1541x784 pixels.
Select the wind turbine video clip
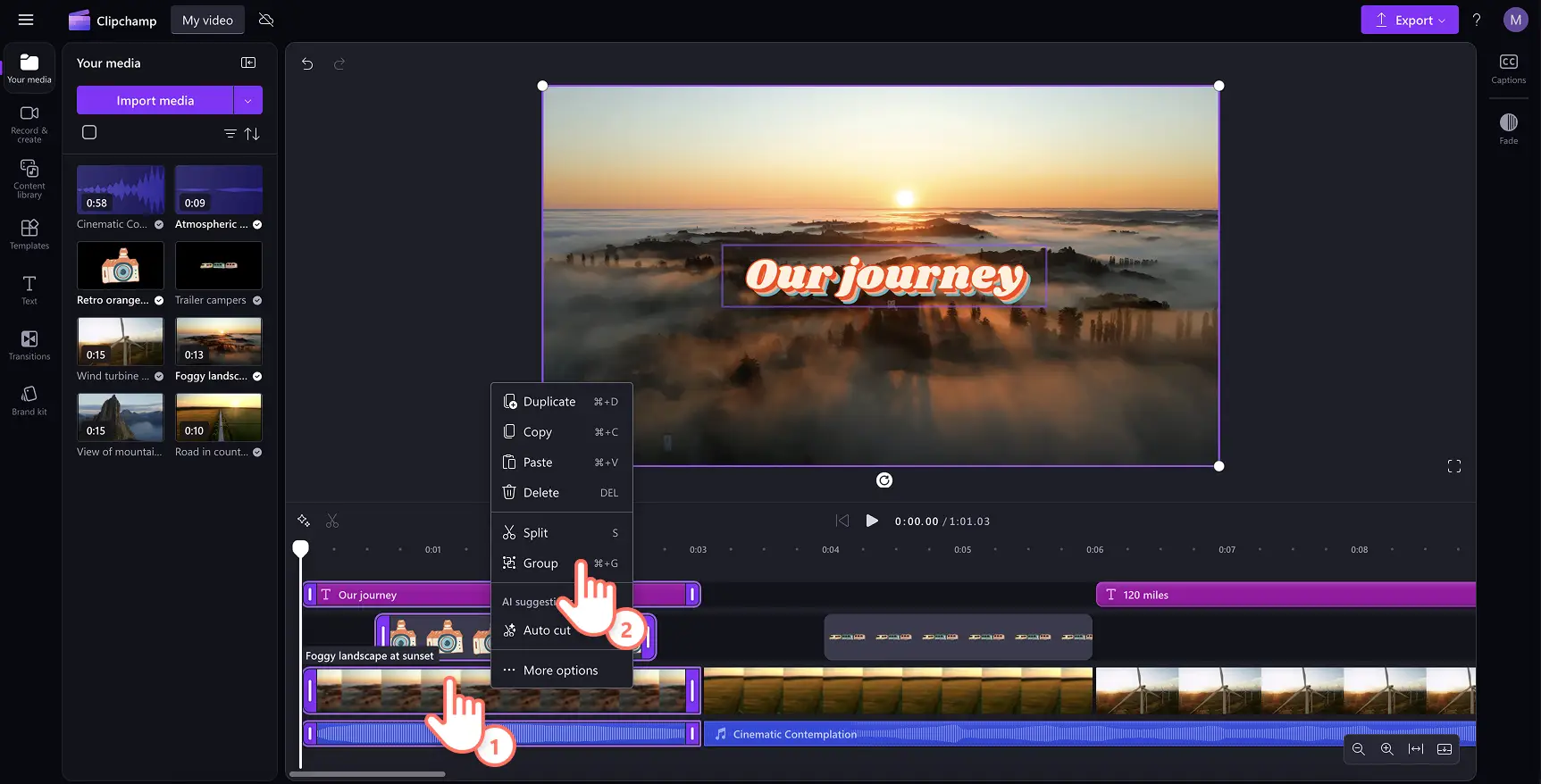pos(1286,690)
